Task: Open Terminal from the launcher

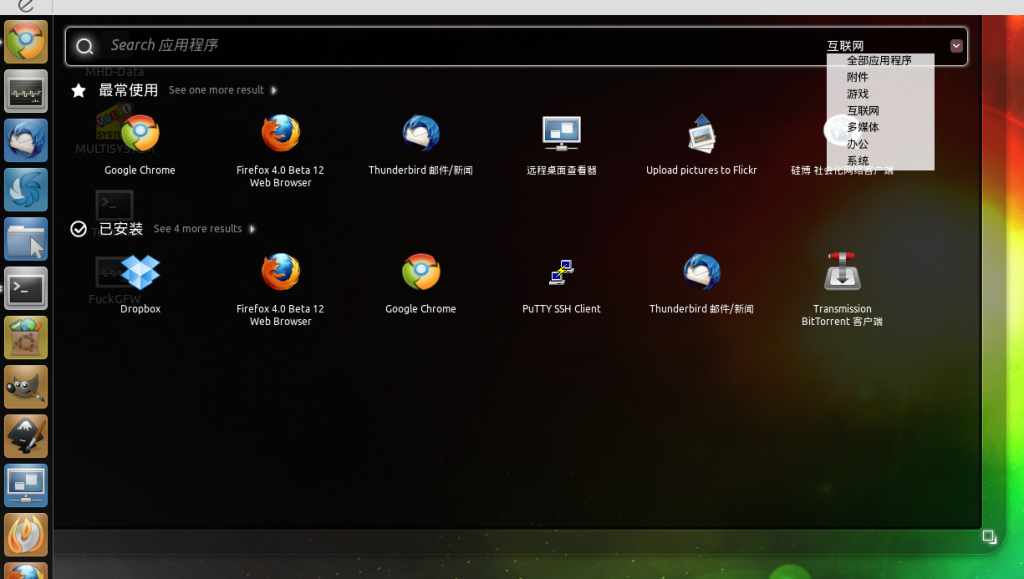Action: [26, 289]
